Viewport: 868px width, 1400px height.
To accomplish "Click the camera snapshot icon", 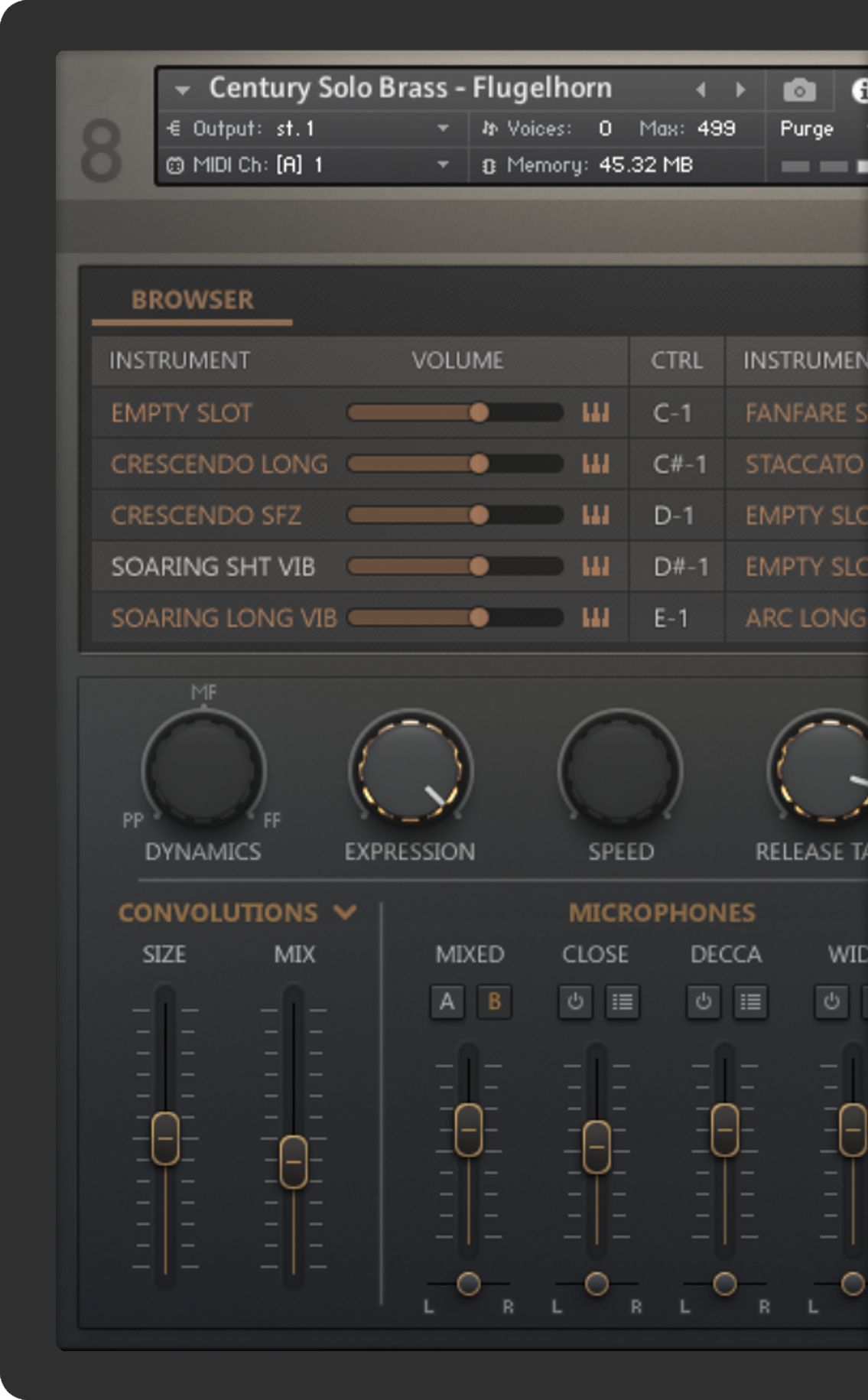I will [x=799, y=90].
